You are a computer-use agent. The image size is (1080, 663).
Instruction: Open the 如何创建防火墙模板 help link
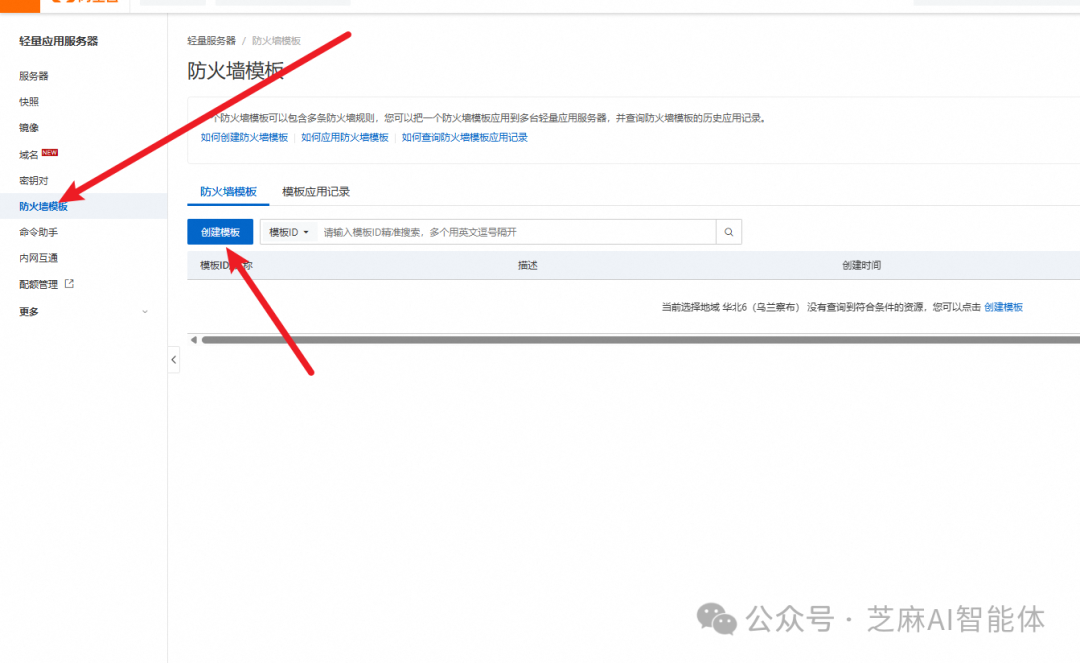click(x=244, y=138)
